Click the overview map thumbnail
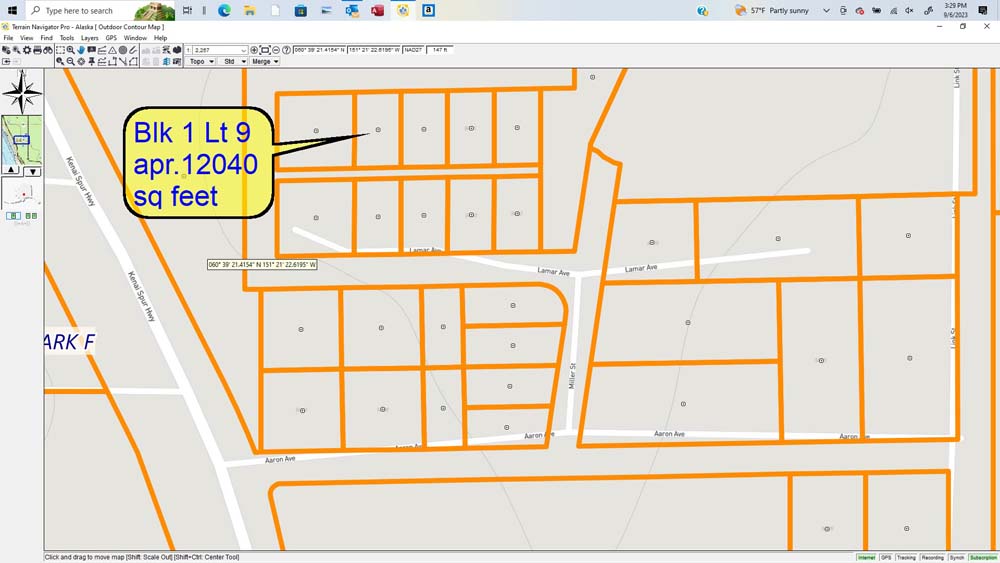The height and width of the screenshot is (563, 1000). pos(22,140)
